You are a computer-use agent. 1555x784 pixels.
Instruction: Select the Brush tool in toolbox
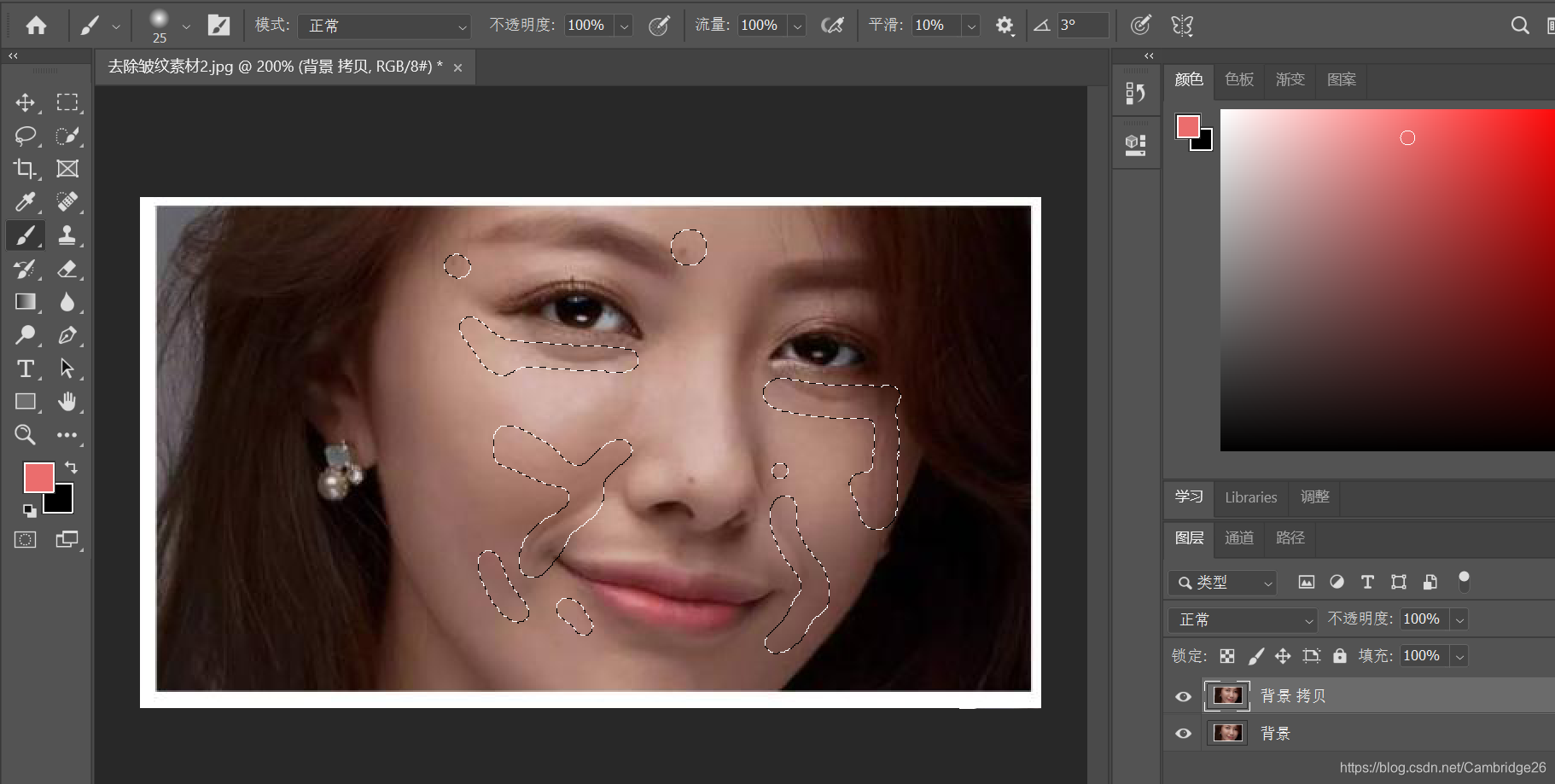[25, 235]
